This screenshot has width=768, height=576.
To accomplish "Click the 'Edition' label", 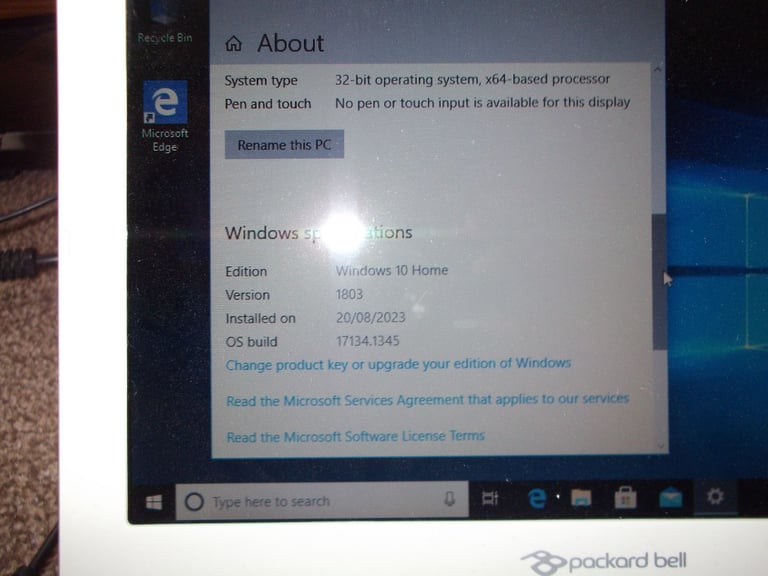I will 246,271.
